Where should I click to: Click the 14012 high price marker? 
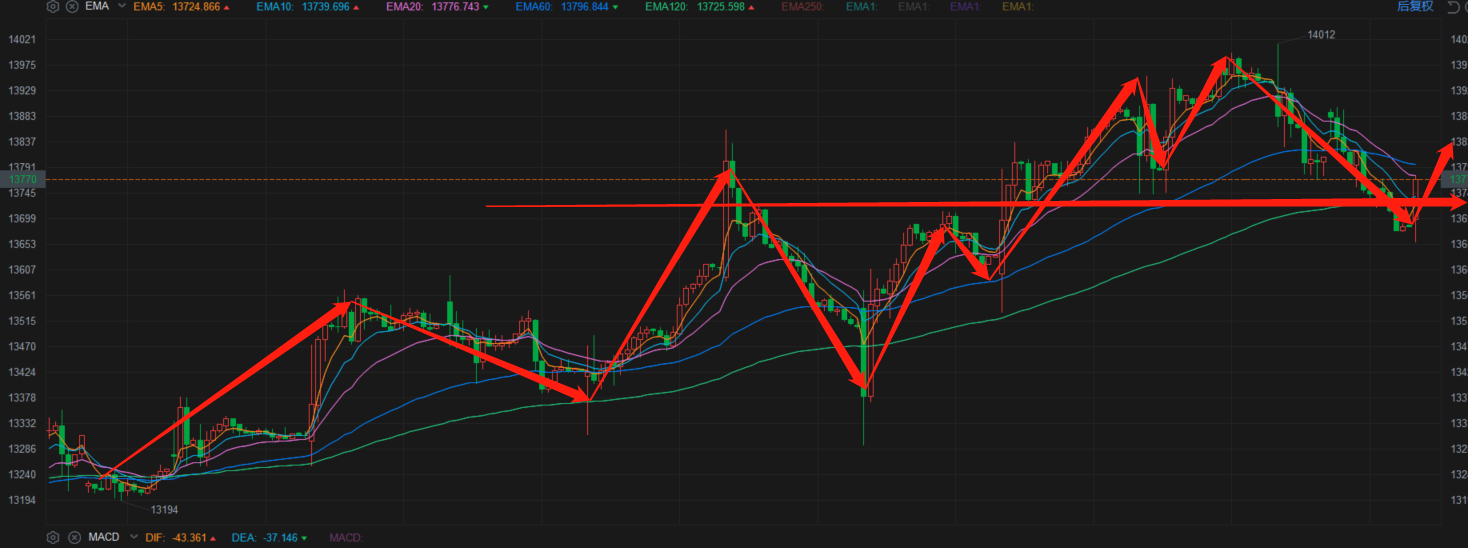(x=1321, y=34)
